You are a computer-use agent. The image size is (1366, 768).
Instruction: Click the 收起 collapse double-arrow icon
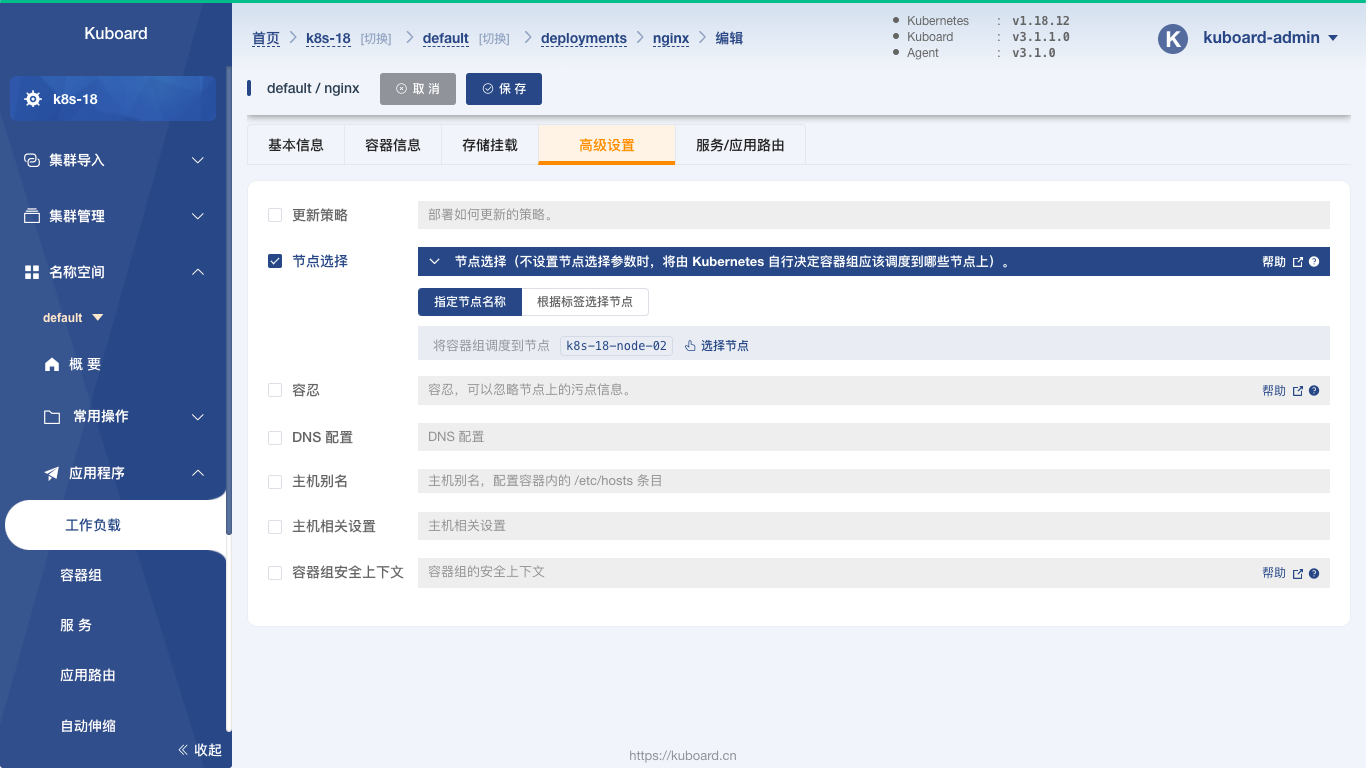pos(183,750)
